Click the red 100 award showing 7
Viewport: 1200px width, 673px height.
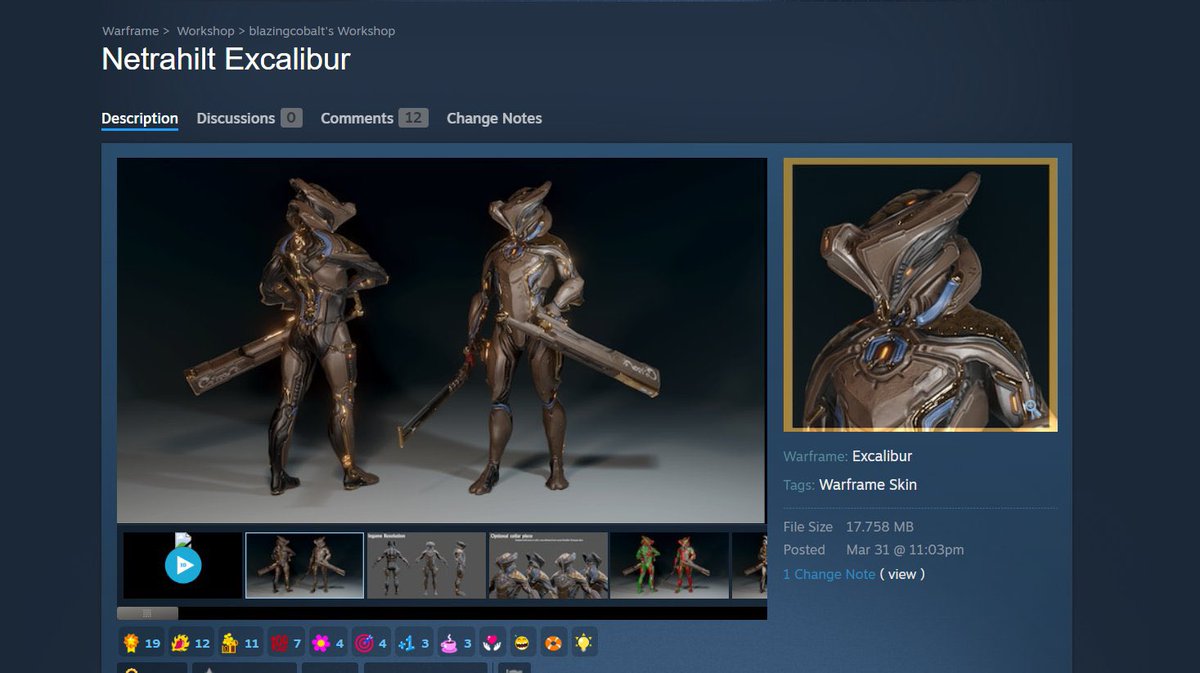284,643
